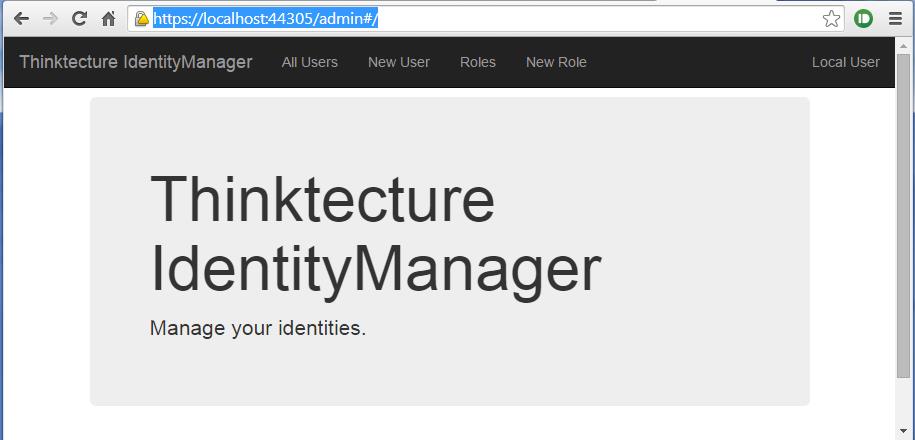Image resolution: width=915 pixels, height=440 pixels.
Task: Open the Thinktecture IdentityManager brand link
Action: tap(136, 62)
